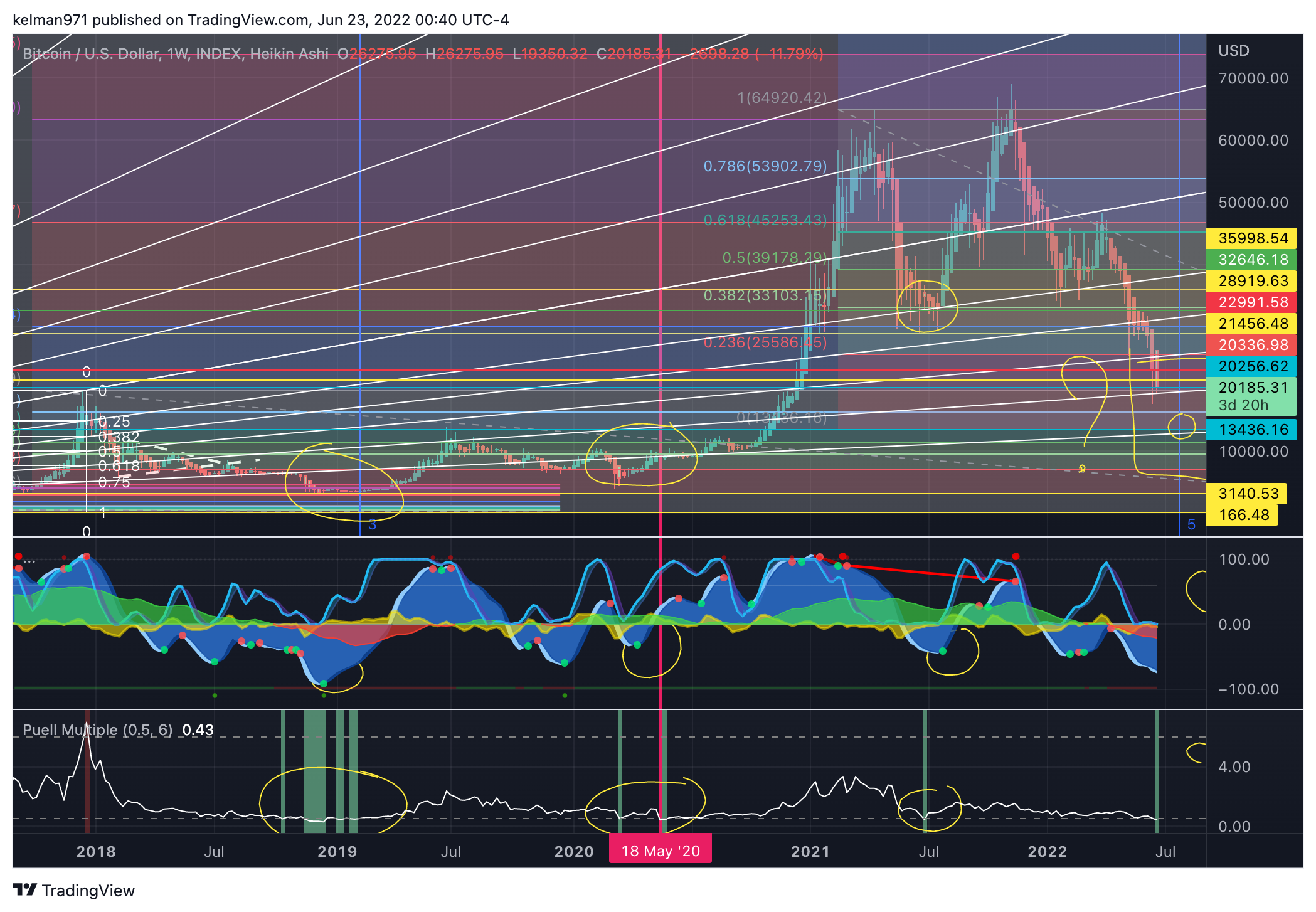Click the blue wave number 3 label
This screenshot has height=912, width=1316.
(x=372, y=525)
